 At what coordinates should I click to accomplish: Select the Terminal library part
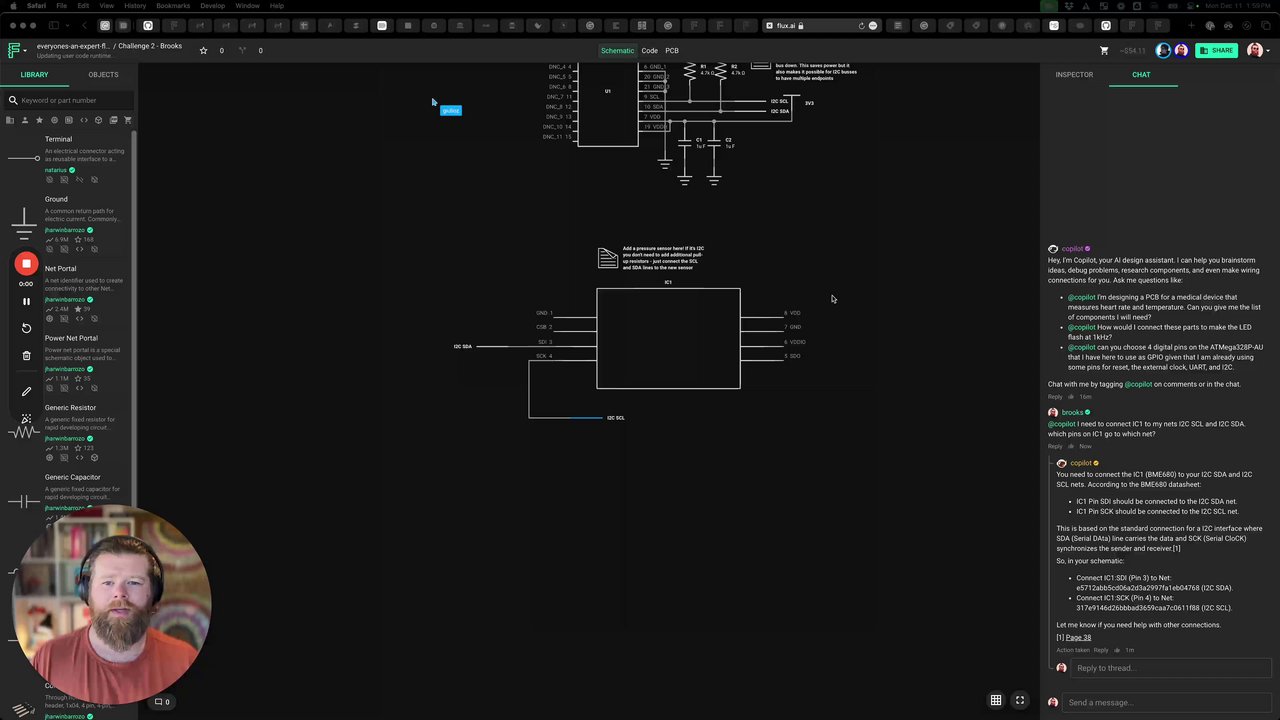68,159
